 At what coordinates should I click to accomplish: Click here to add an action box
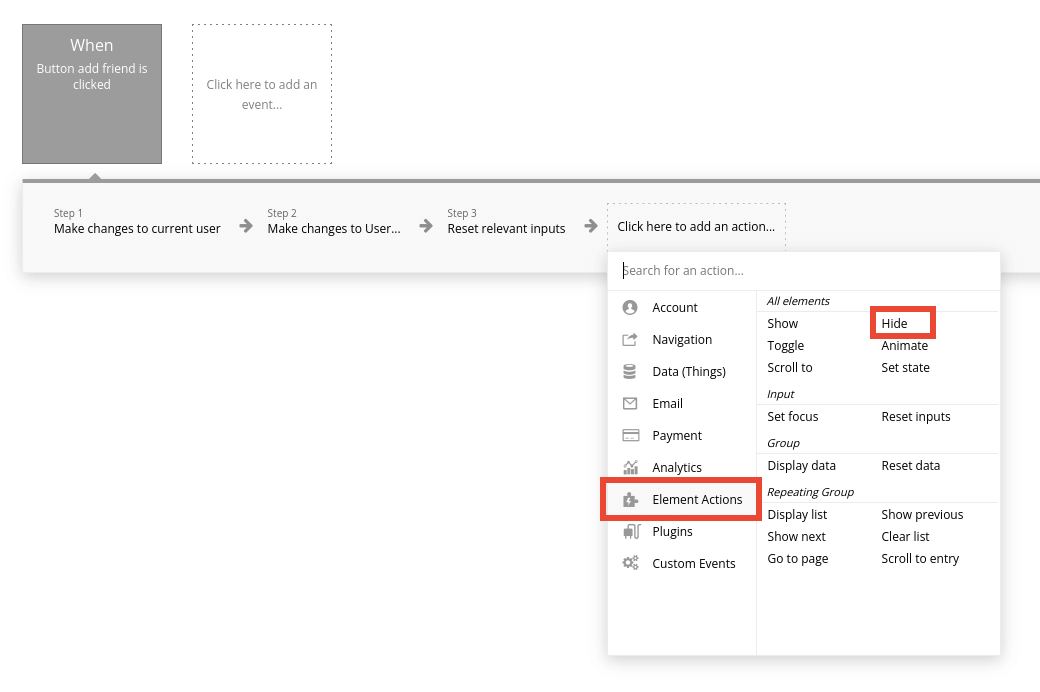(696, 227)
